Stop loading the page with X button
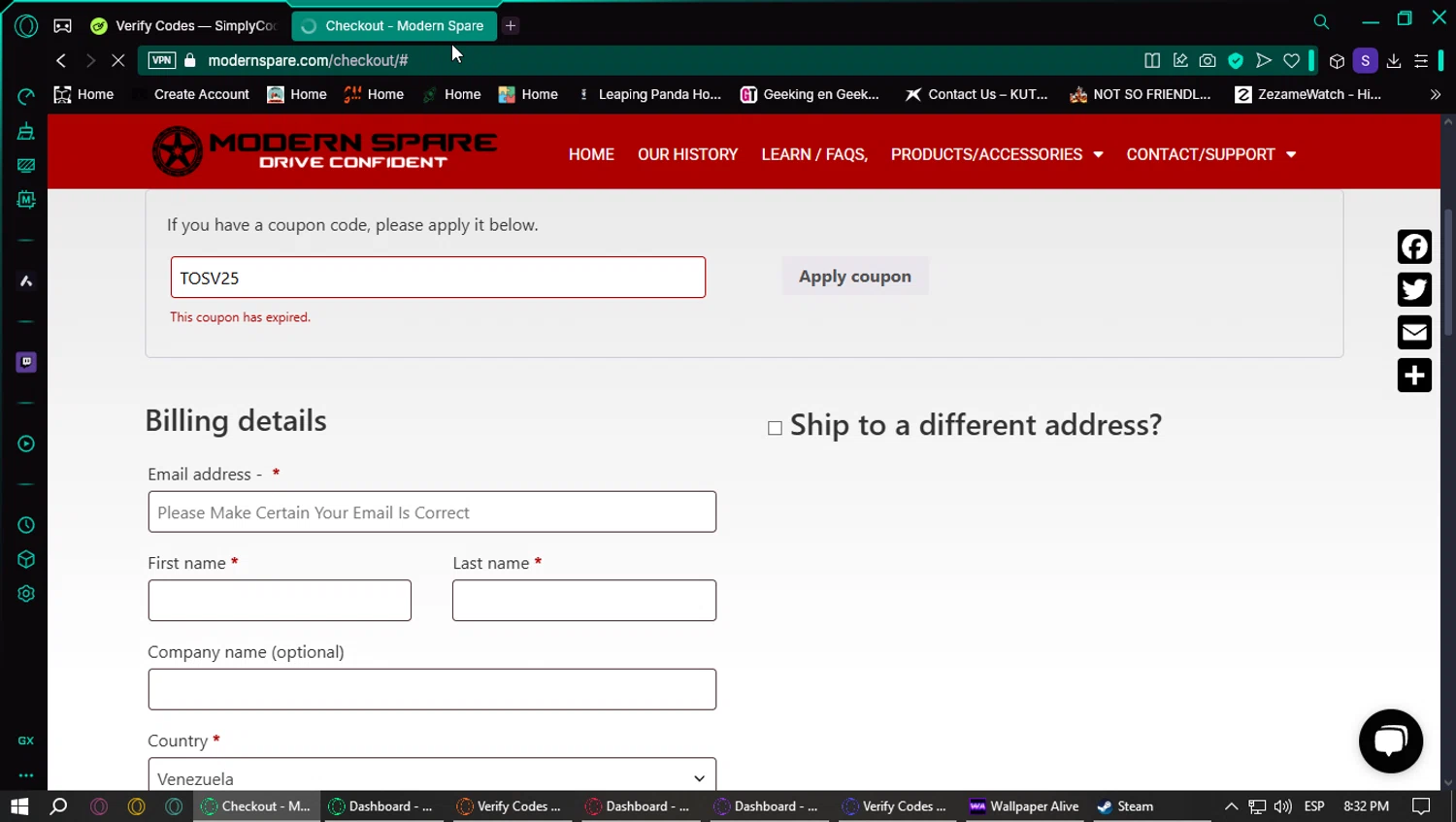This screenshot has height=822, width=1456. tap(118, 60)
